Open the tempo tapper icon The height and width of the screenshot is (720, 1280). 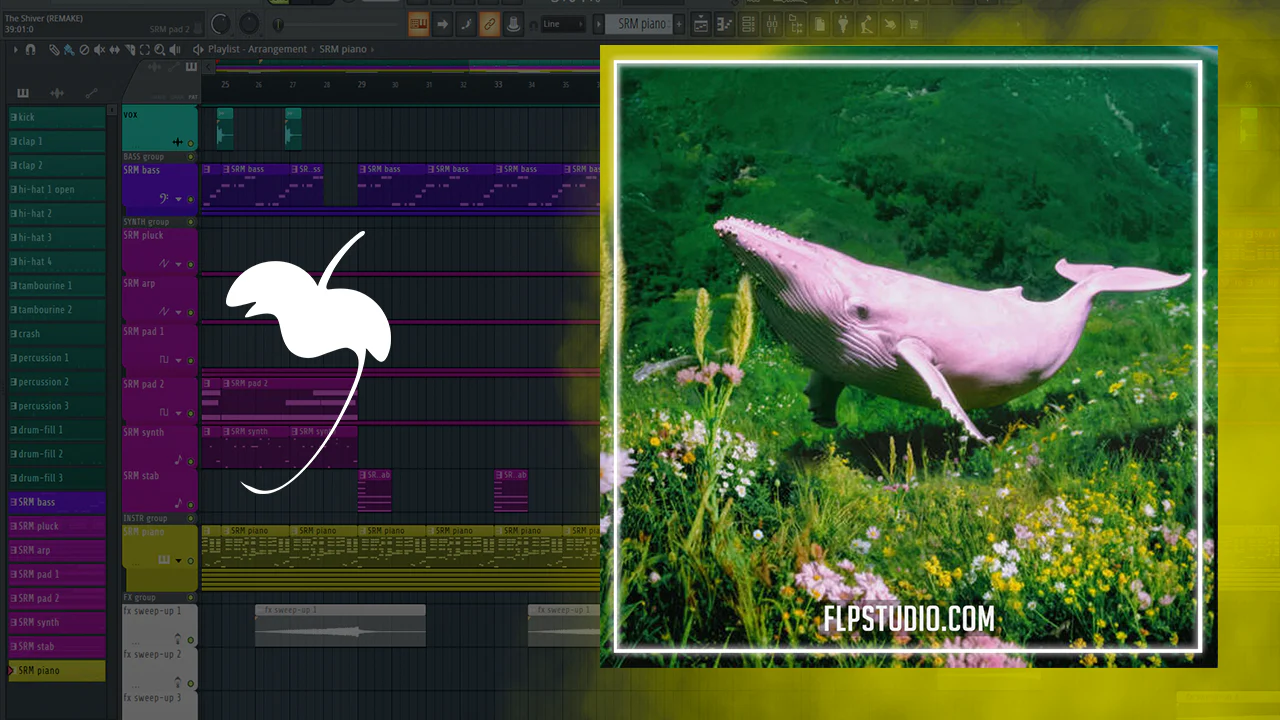(866, 24)
